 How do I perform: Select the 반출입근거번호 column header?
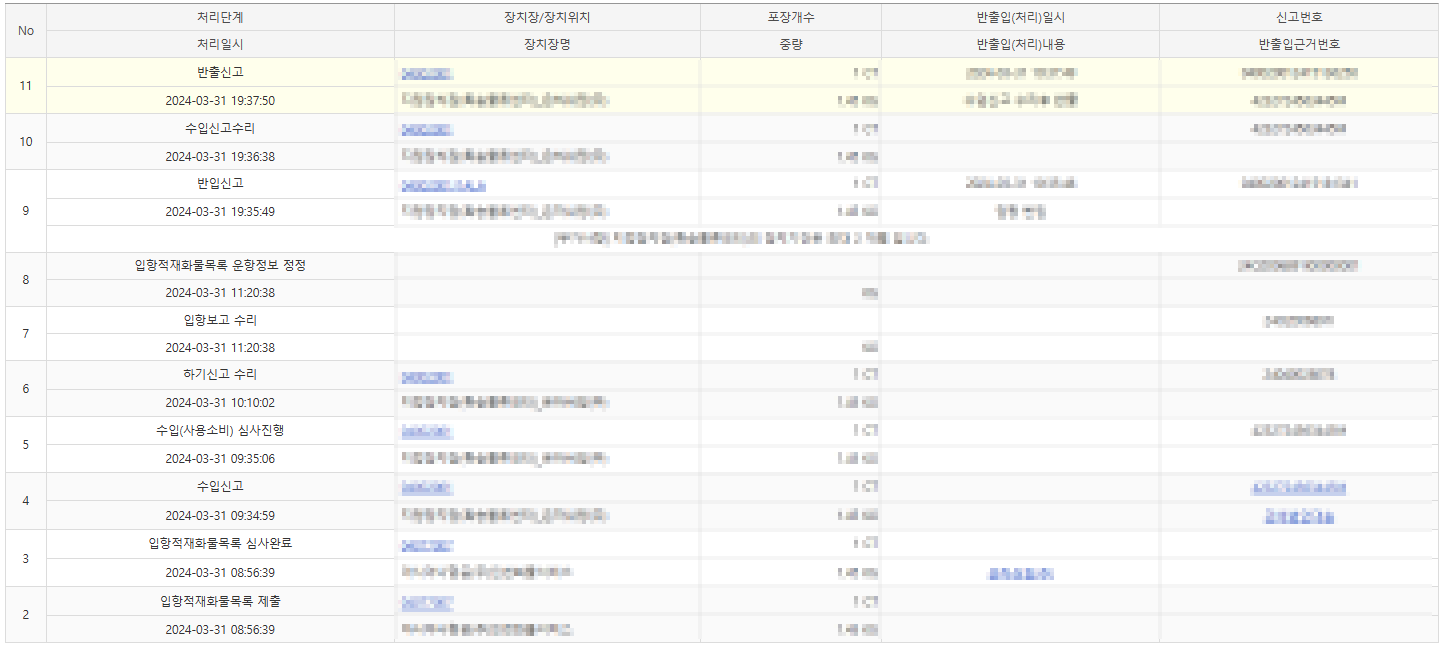[x=1299, y=44]
